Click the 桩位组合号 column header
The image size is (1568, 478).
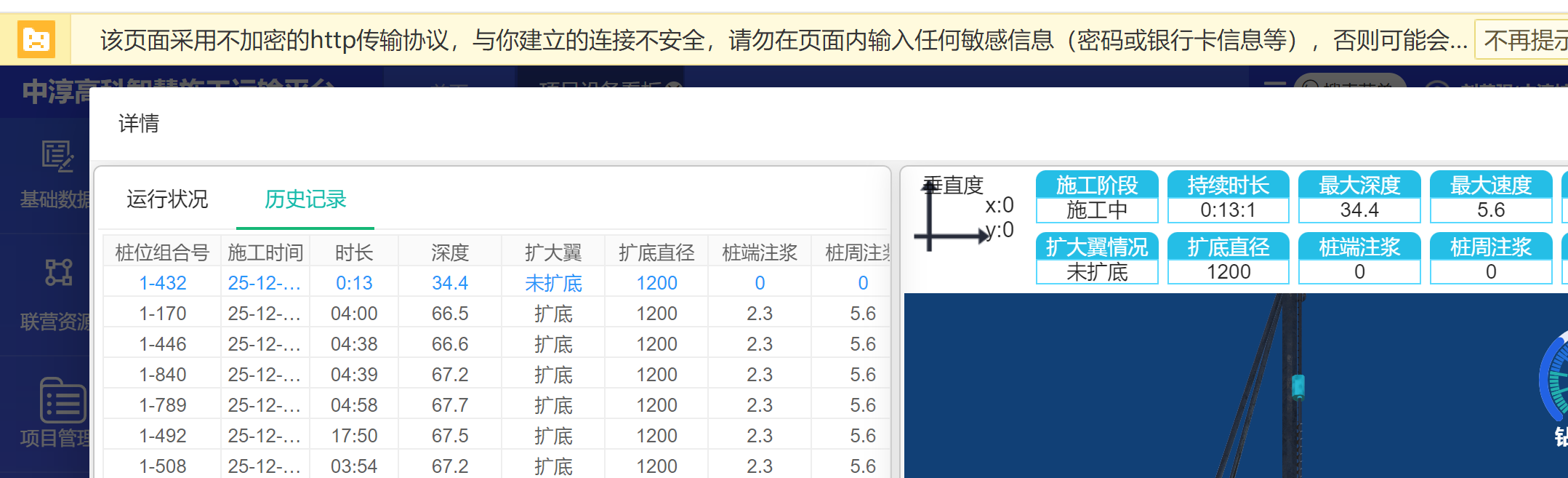pyautogui.click(x=162, y=252)
